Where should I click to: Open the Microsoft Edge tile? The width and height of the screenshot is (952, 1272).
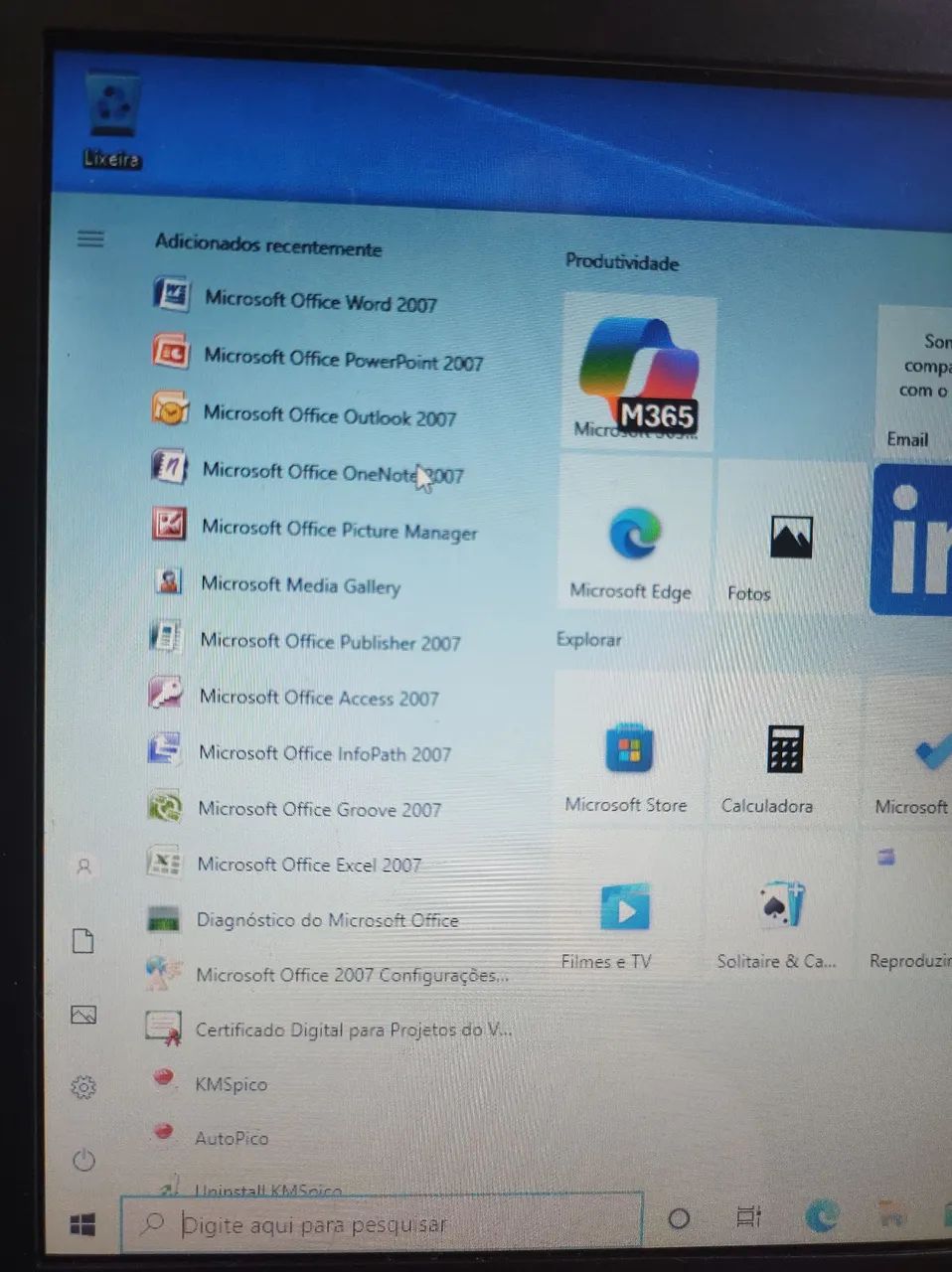tap(634, 534)
